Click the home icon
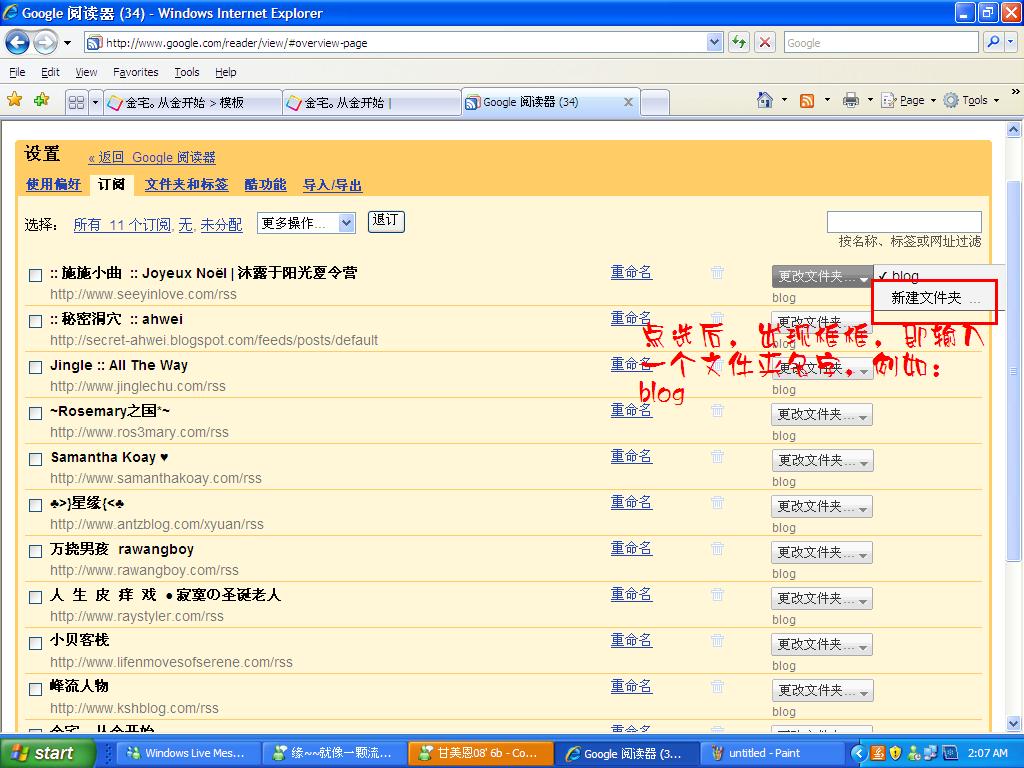The width and height of the screenshot is (1024, 768). (764, 100)
